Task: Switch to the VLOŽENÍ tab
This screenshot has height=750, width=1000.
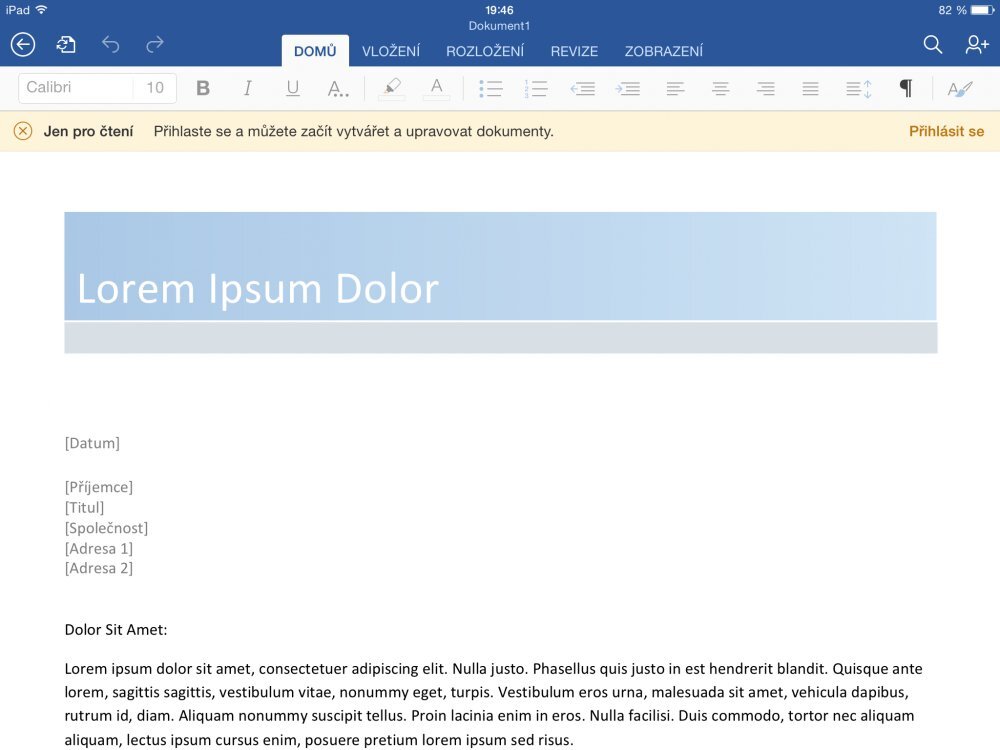Action: click(x=391, y=51)
